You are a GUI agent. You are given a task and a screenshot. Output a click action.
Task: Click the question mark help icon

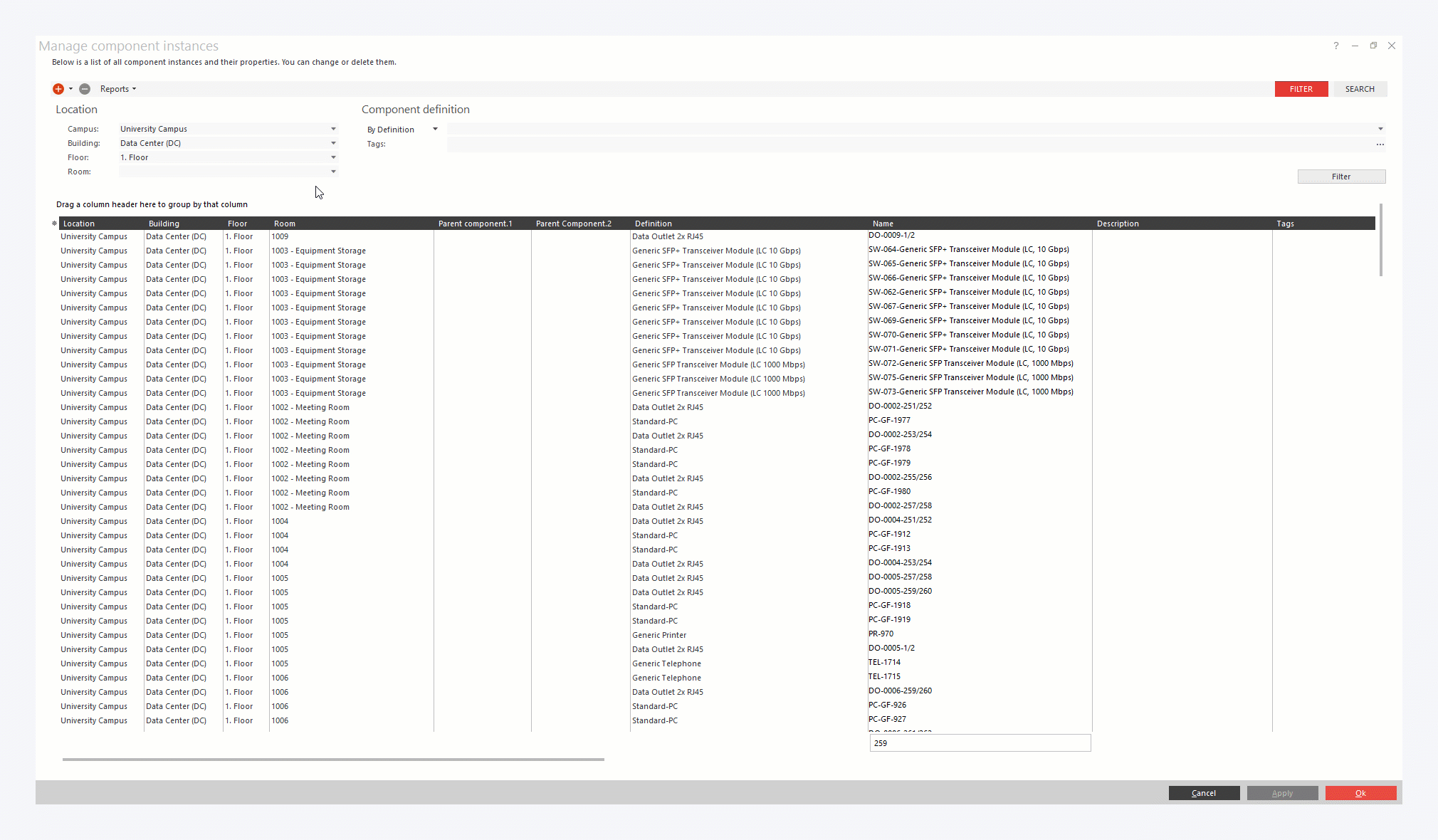click(x=1336, y=46)
